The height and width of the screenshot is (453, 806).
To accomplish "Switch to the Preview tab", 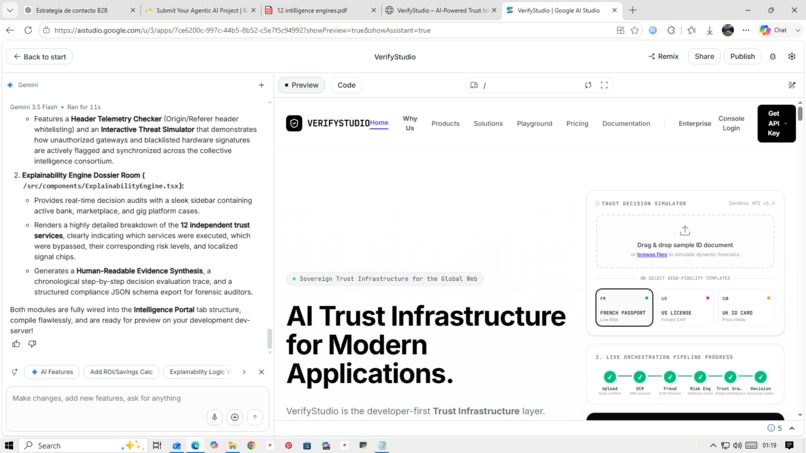I will coord(302,85).
